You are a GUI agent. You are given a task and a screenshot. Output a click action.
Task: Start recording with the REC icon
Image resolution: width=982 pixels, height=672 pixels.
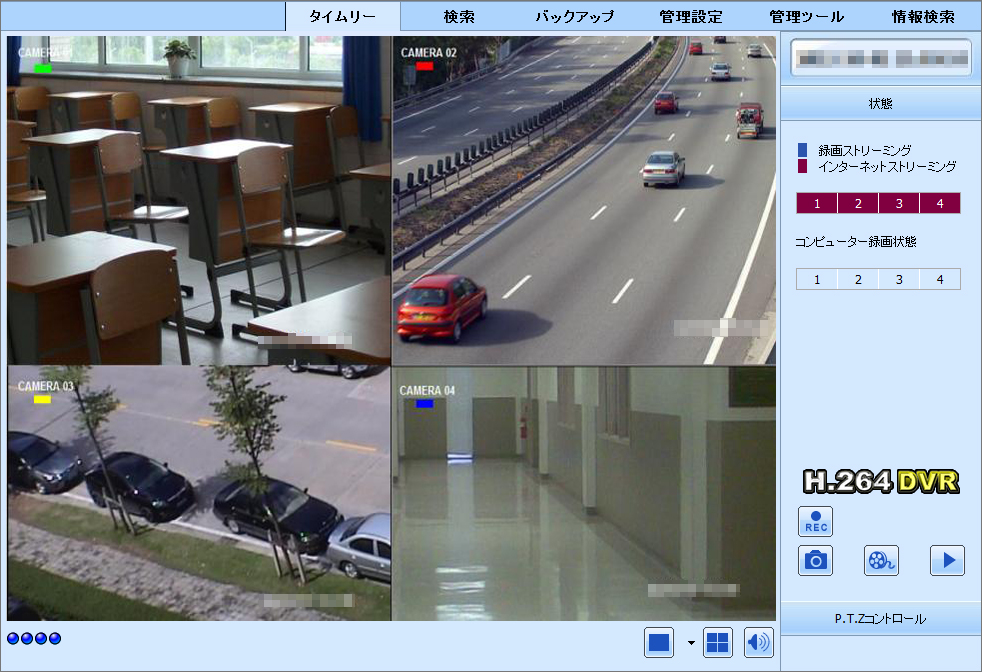[814, 521]
